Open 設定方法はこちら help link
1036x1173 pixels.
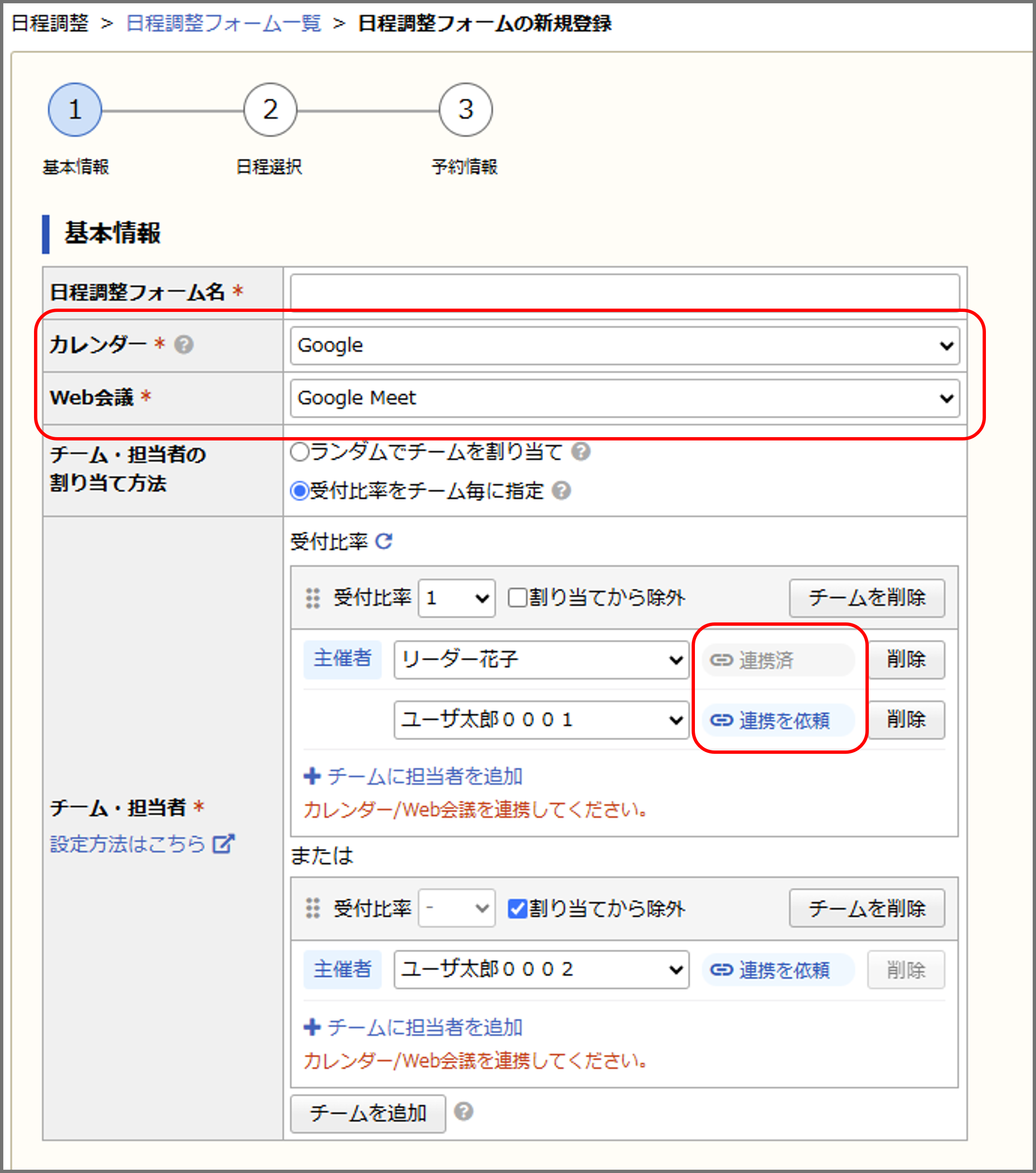pos(142,844)
